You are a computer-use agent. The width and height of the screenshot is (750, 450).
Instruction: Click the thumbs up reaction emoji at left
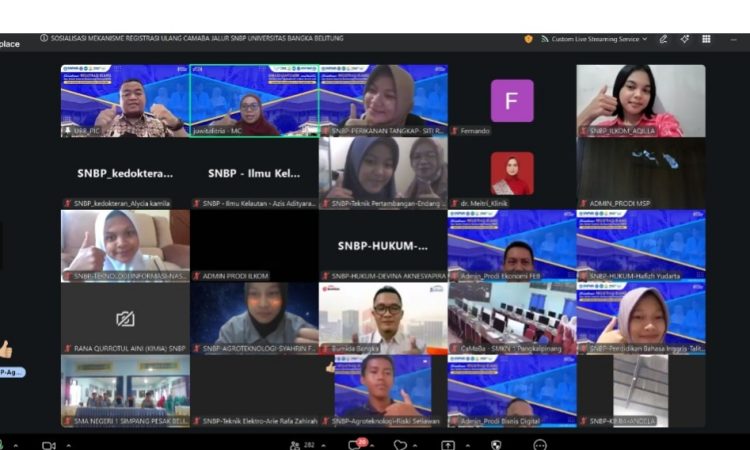[x=6, y=349]
